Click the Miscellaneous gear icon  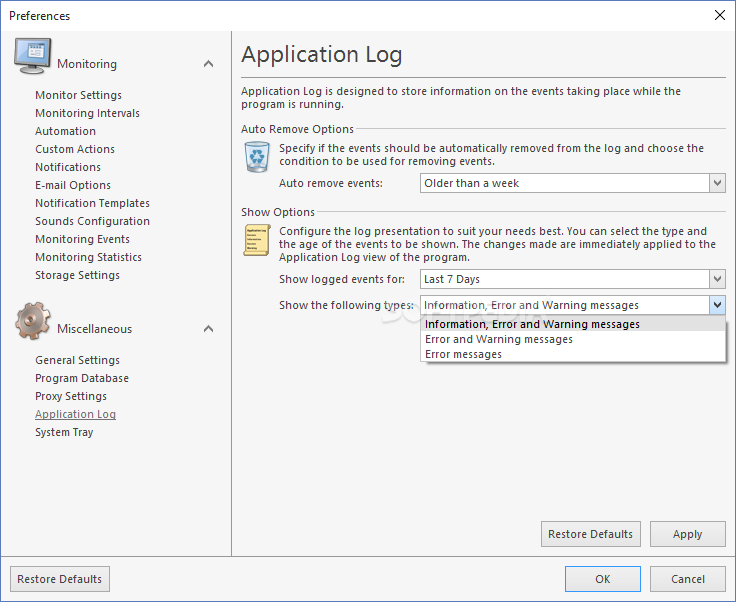point(32,321)
